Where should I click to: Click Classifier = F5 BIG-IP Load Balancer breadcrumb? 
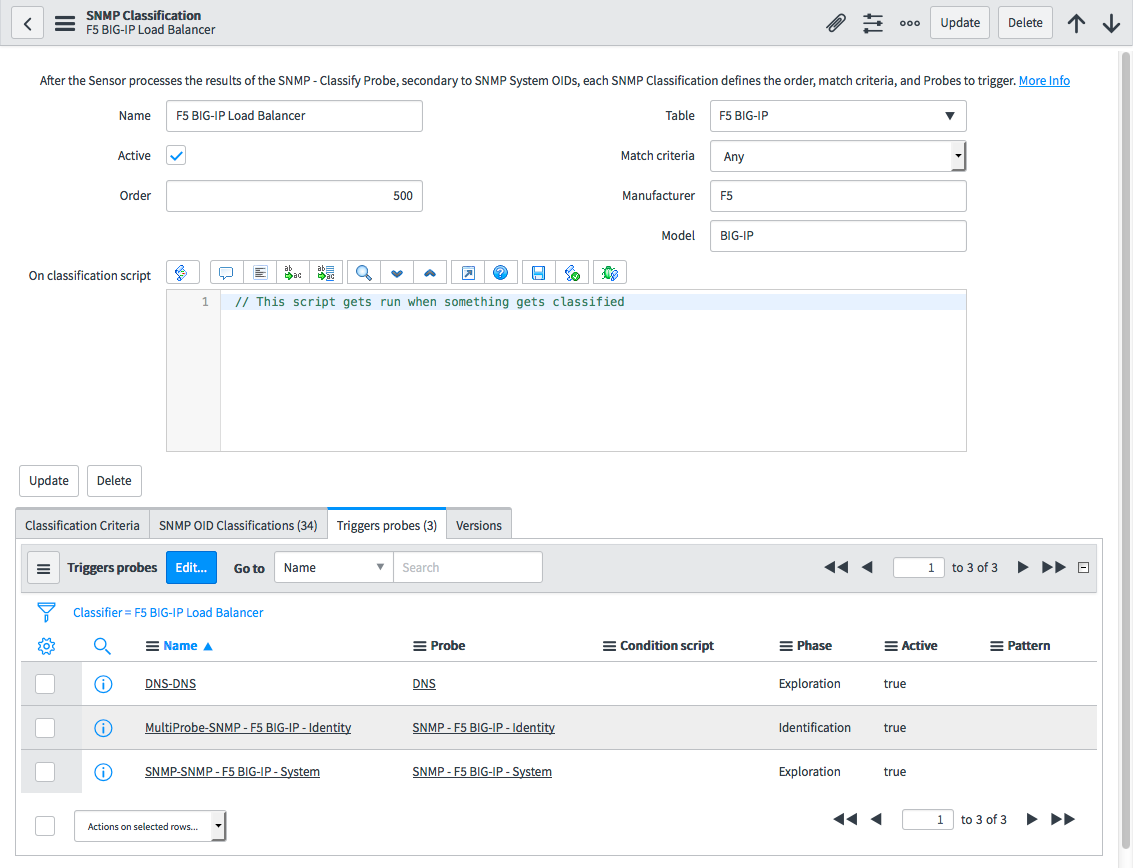pos(168,613)
